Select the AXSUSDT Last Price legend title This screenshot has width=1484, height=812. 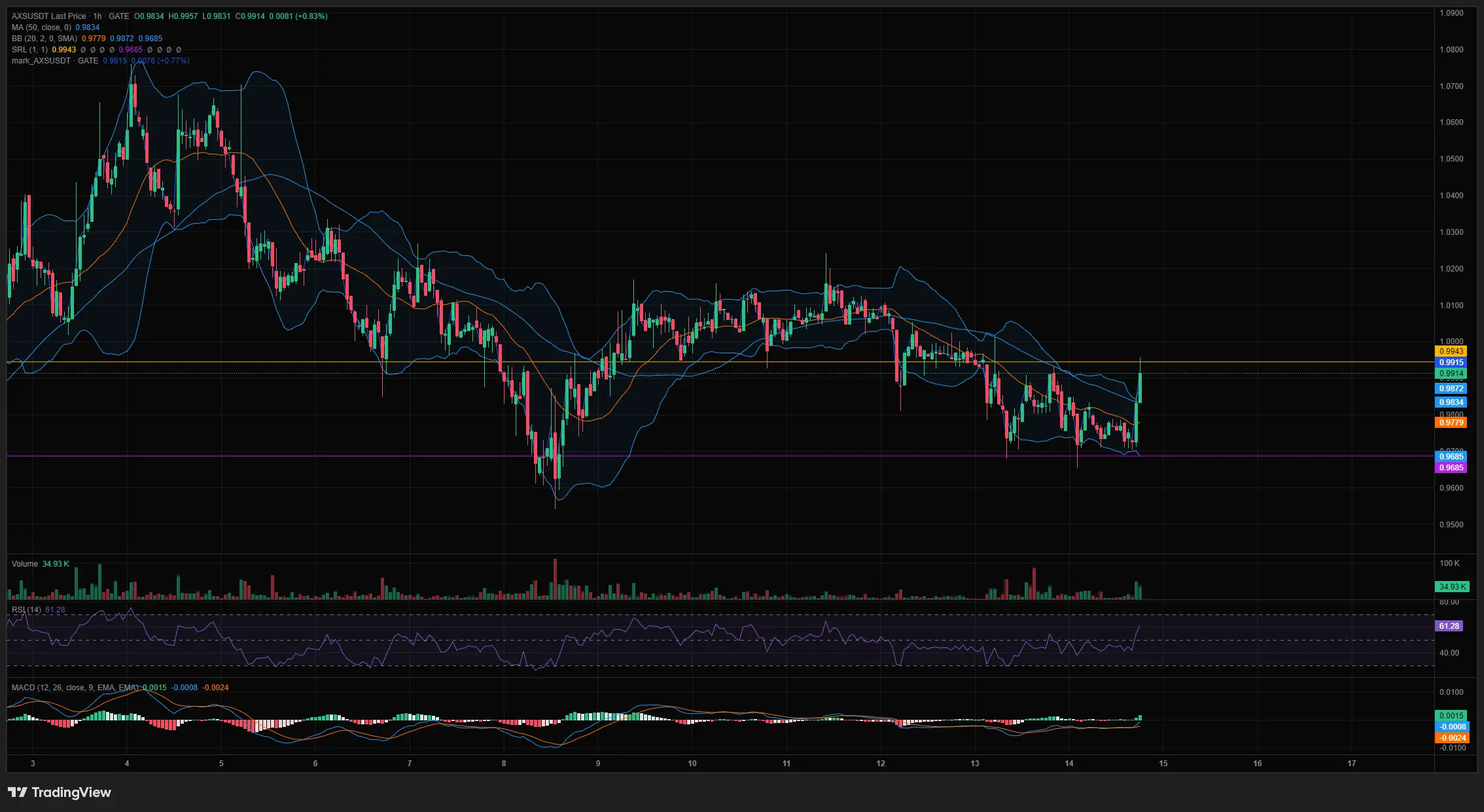(x=49, y=16)
